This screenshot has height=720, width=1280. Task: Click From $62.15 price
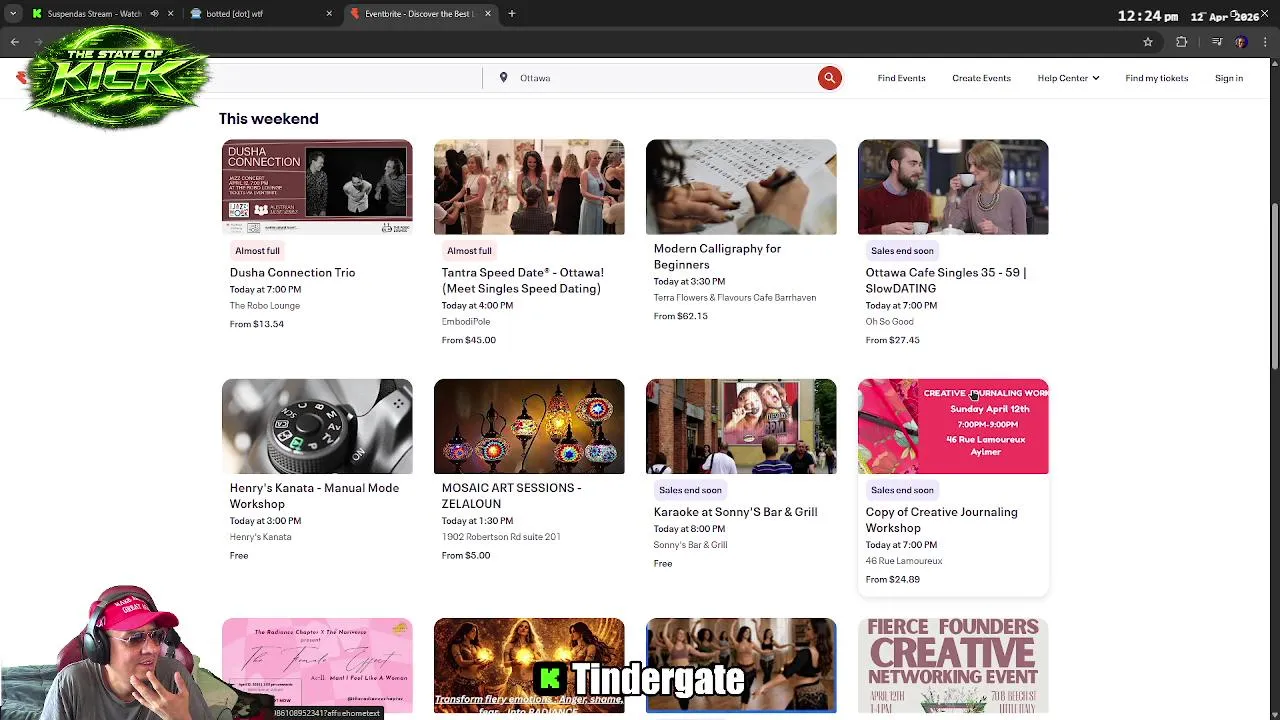point(680,316)
